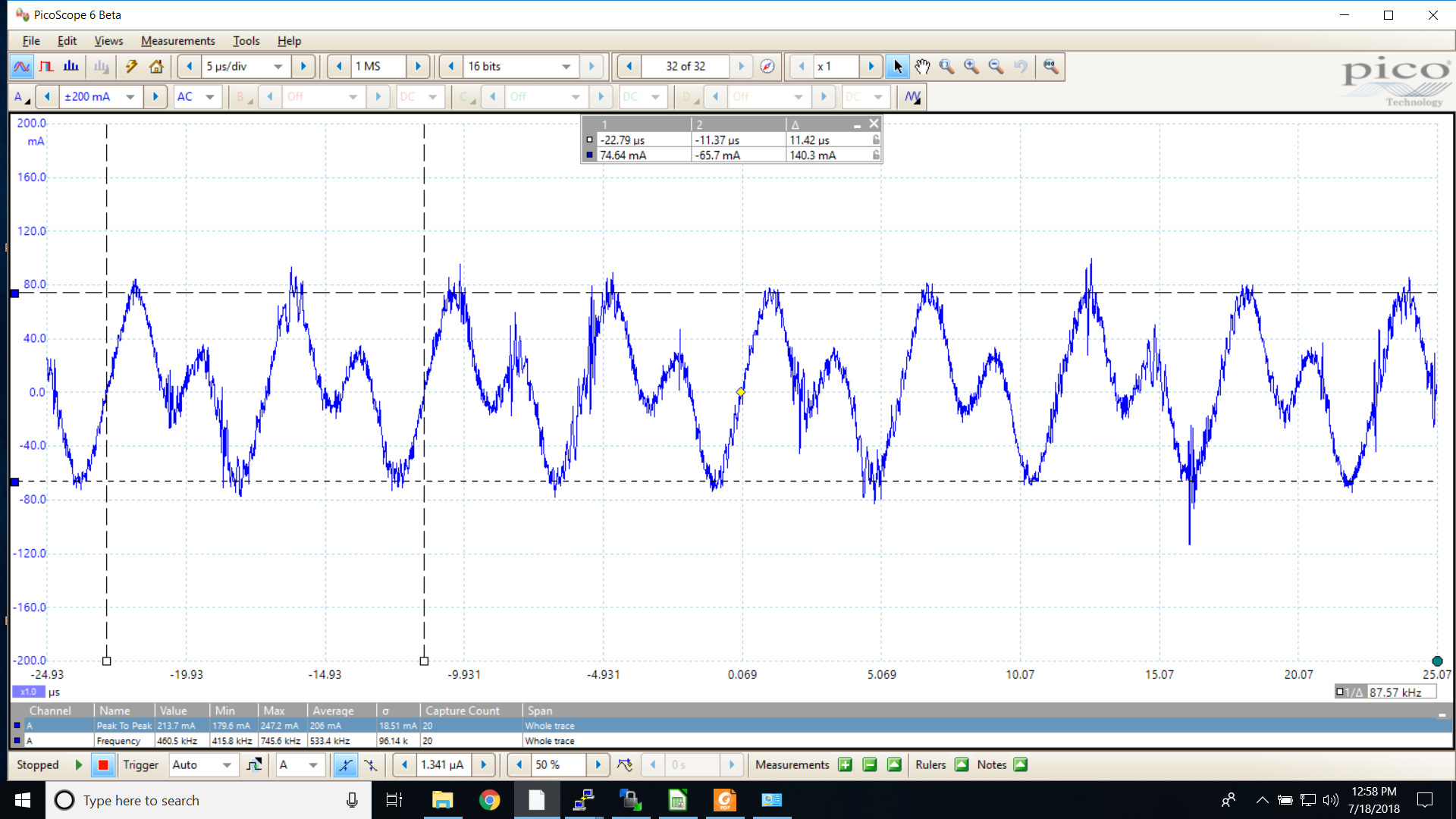
Task: Open Channel A options button
Action: click(x=21, y=97)
